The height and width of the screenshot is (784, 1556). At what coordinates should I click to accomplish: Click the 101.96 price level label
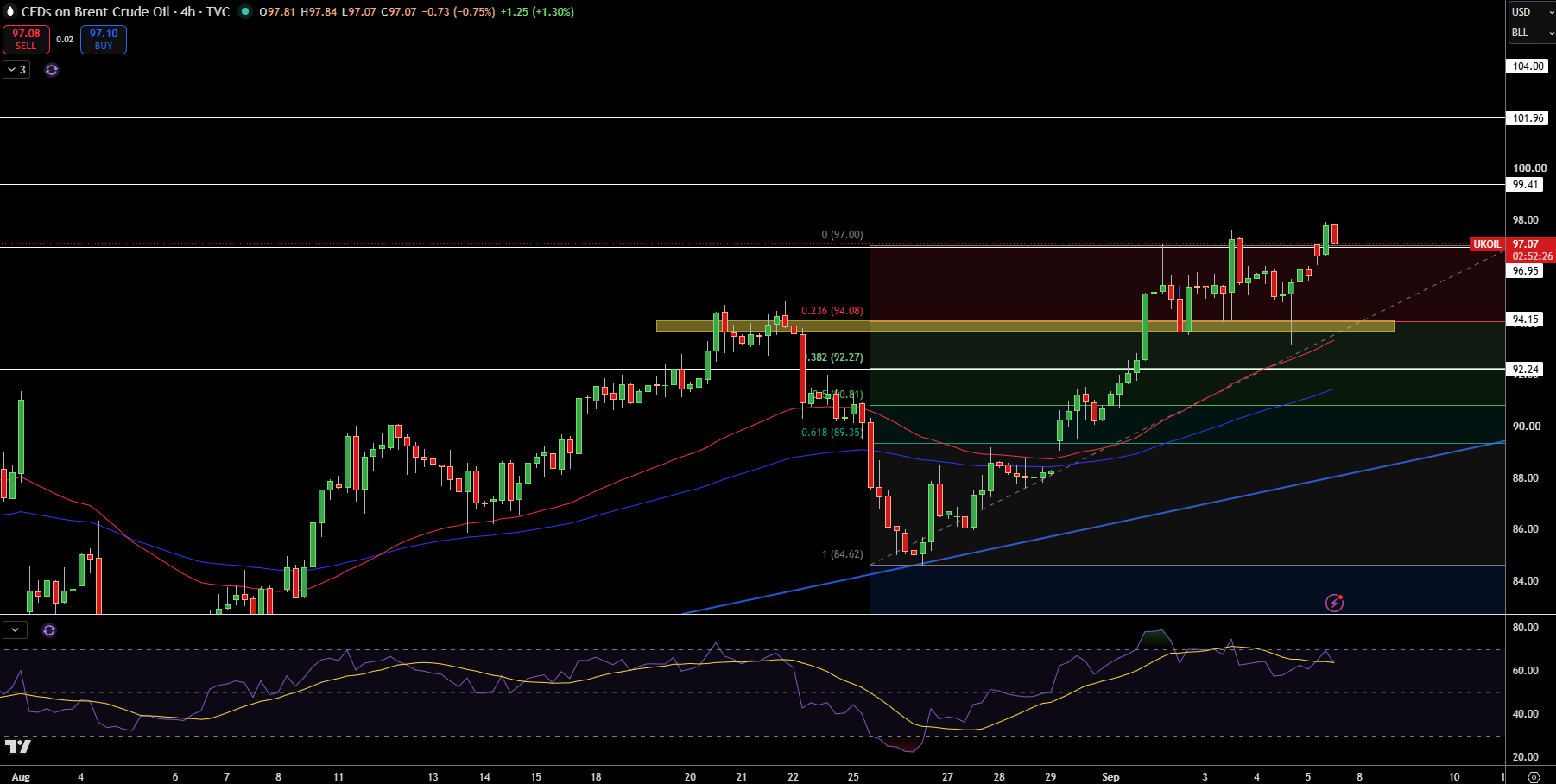(1528, 118)
